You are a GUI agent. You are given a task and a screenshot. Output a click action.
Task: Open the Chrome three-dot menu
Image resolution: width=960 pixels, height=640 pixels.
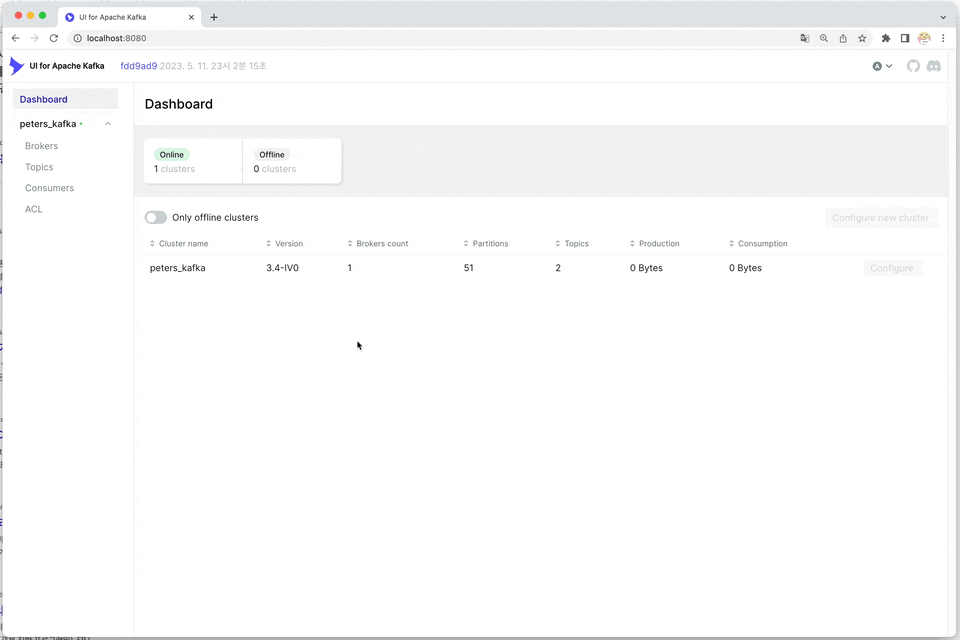[x=943, y=38]
